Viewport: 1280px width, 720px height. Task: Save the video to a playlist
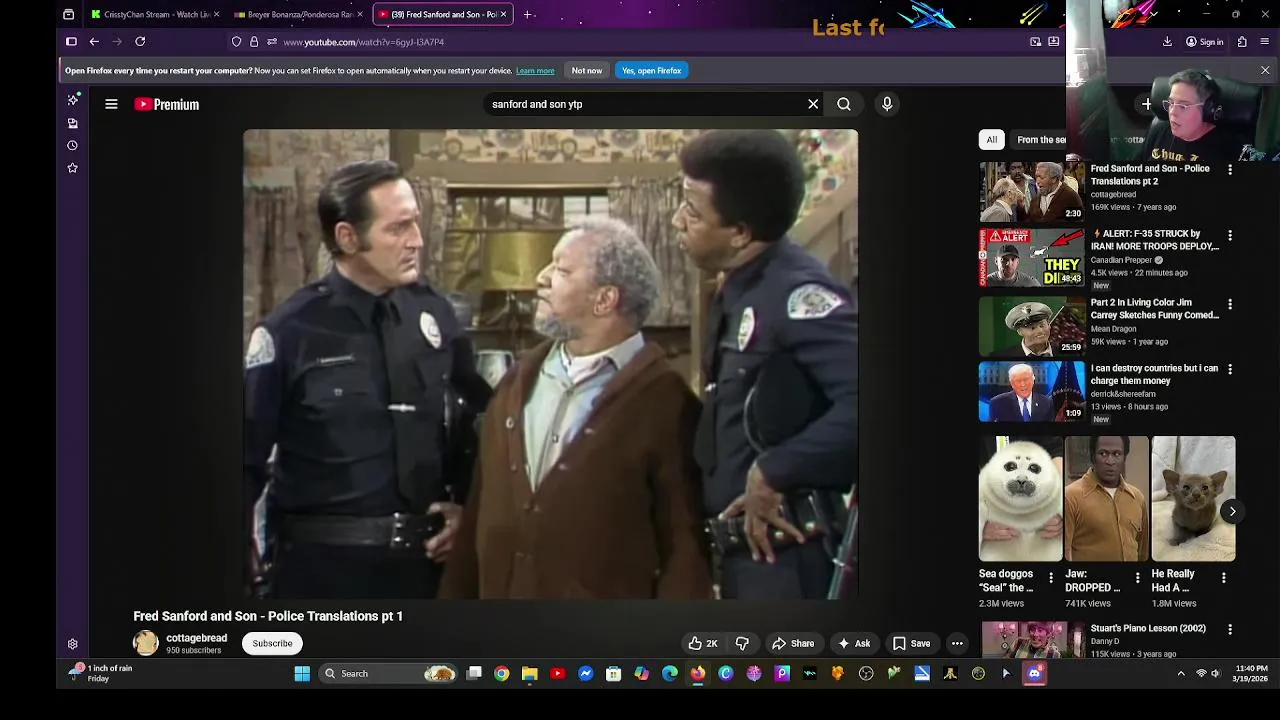point(911,643)
